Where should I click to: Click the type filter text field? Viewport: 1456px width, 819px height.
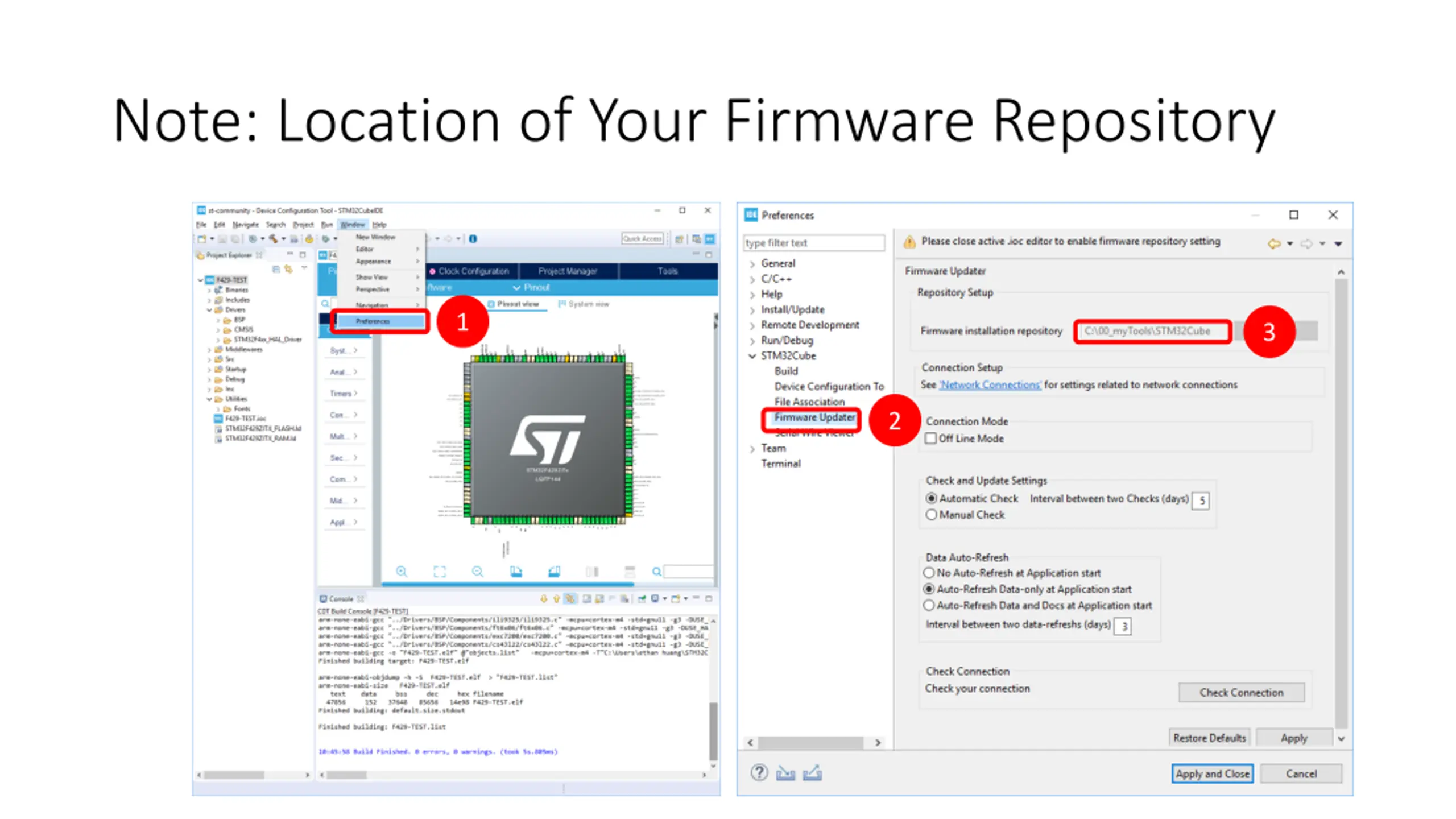coord(814,243)
